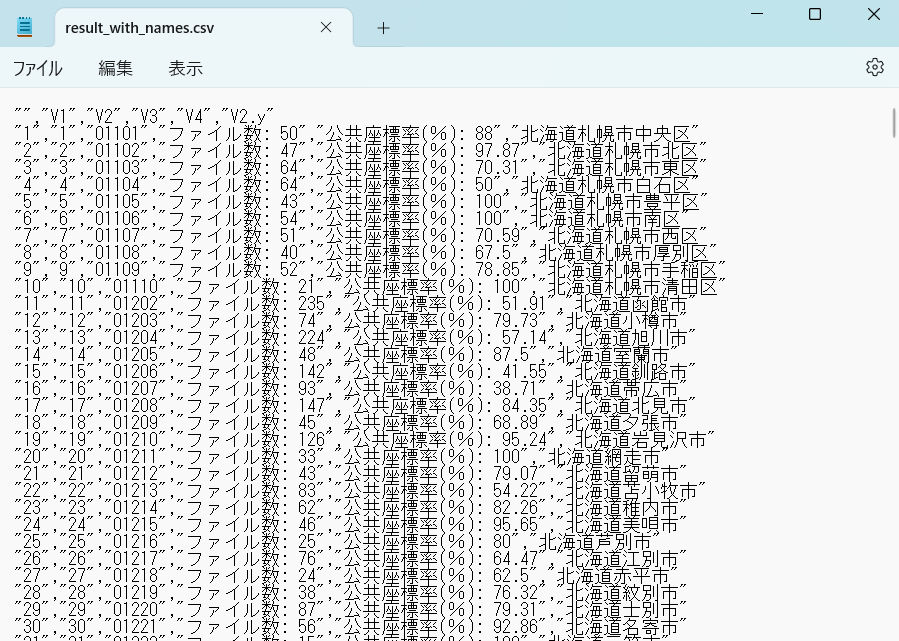Screen dimensions: 899x641
Task: Click the text 北海道留萌市
Action: click(622, 474)
